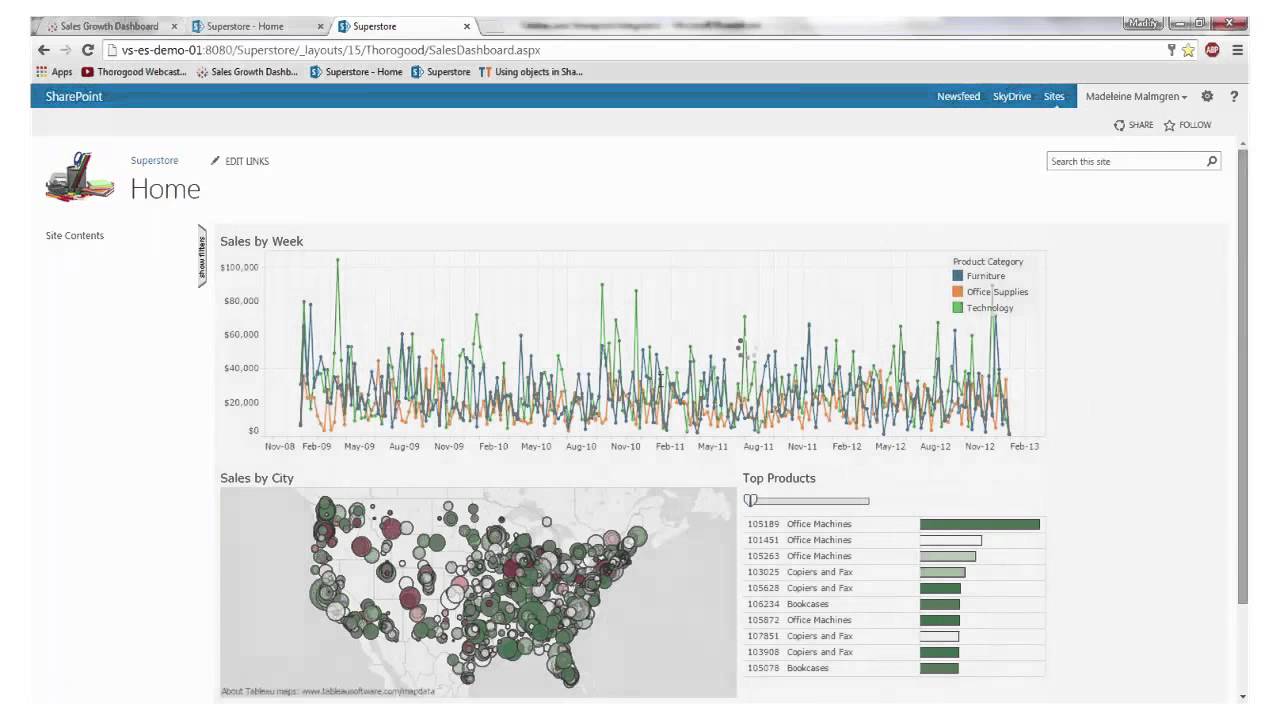Image resolution: width=1280 pixels, height=720 pixels.
Task: Go back with the browser back arrow
Action: click(x=44, y=50)
